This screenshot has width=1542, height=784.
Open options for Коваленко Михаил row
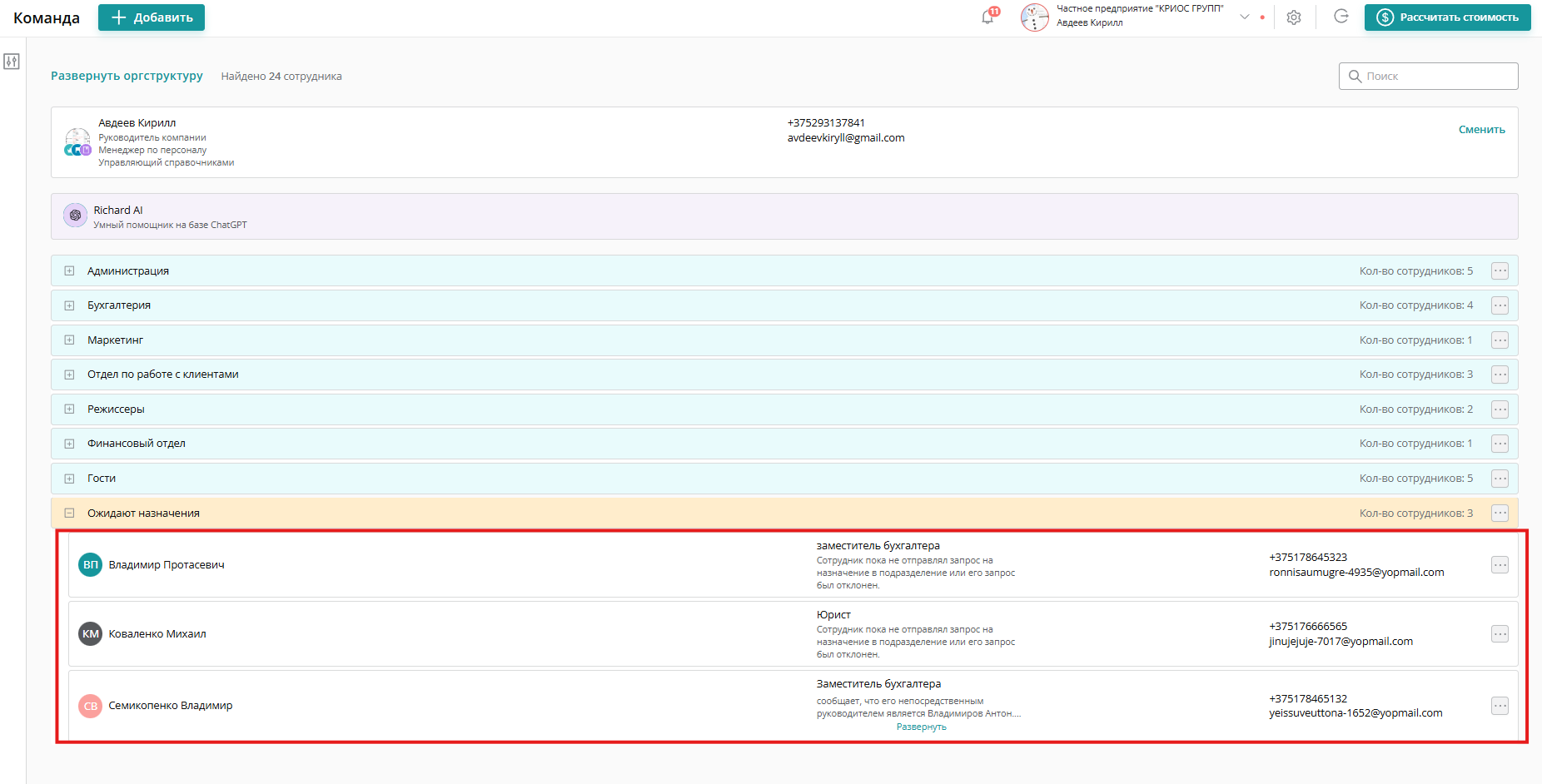1500,634
